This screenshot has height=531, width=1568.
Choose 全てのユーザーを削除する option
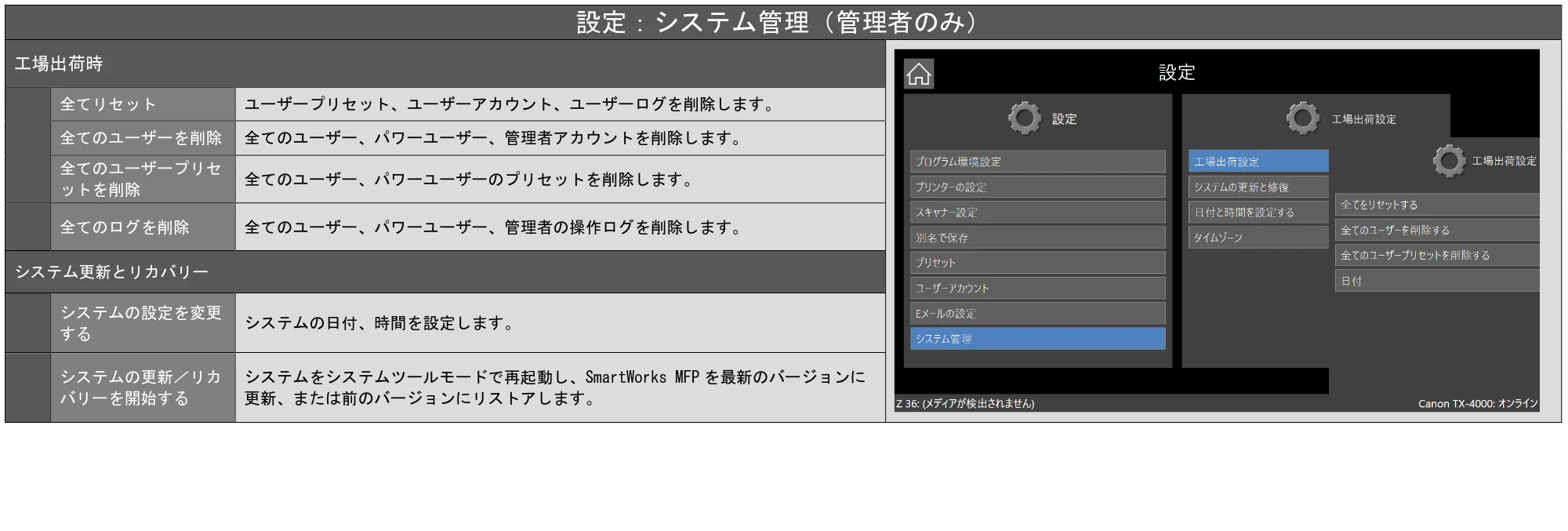[1437, 230]
